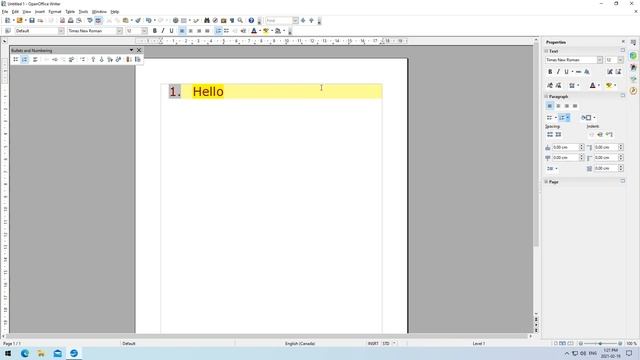The image size is (640, 360).
Task: Click the Styles and Formatting icon left of Default
Action: (x=8, y=31)
